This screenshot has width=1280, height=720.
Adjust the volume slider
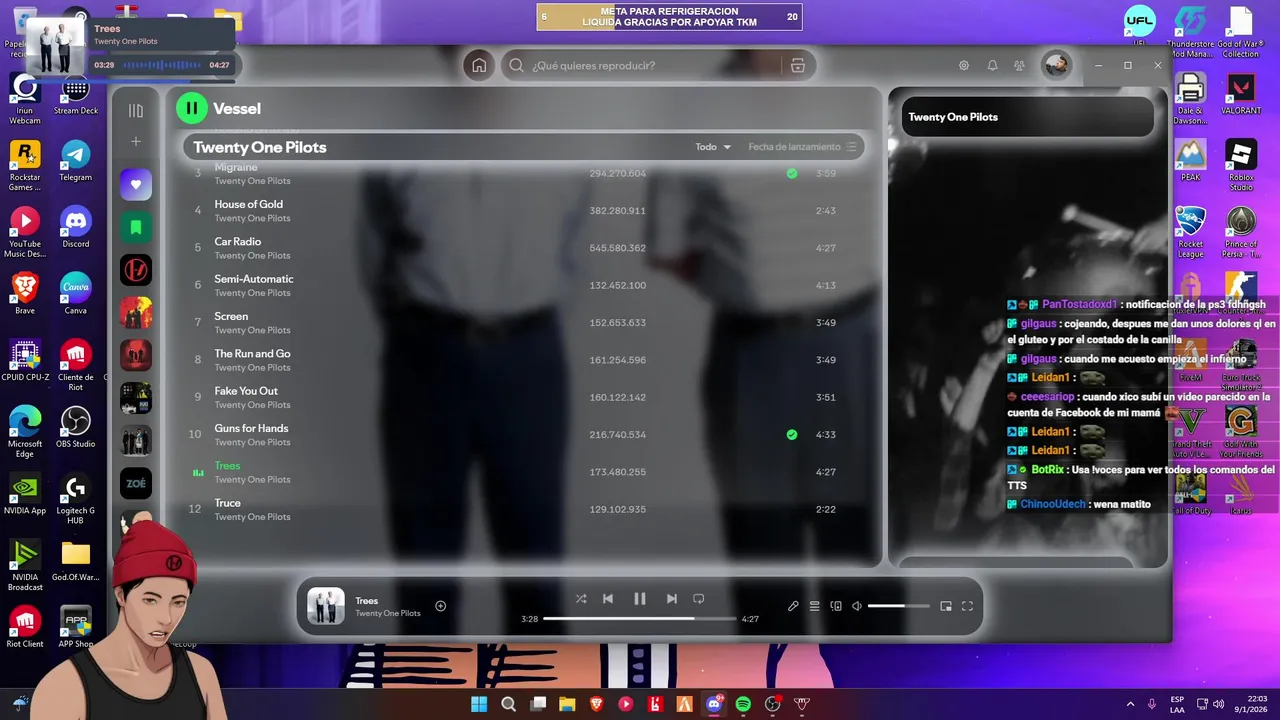pos(899,606)
